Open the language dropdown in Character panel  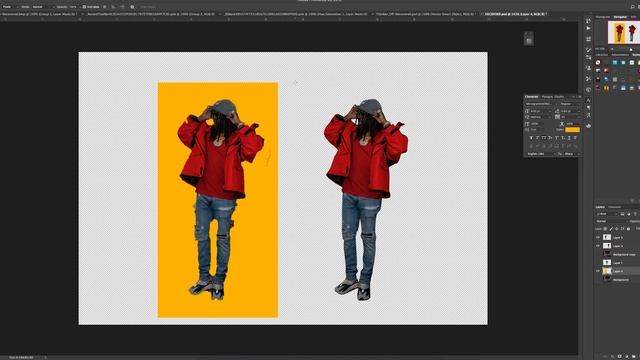[542, 154]
